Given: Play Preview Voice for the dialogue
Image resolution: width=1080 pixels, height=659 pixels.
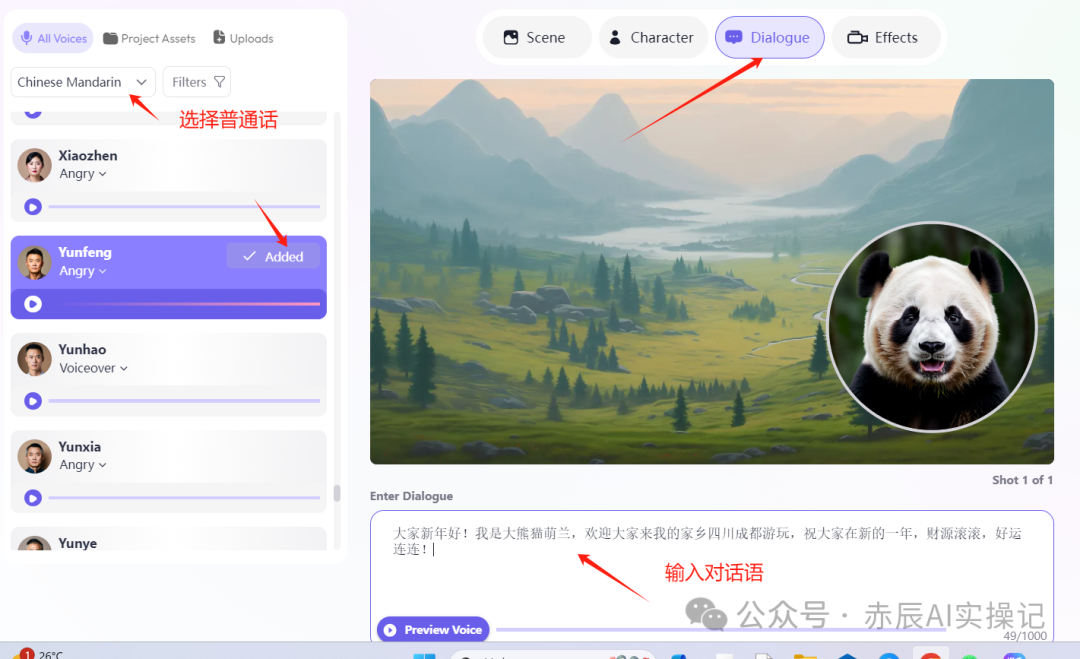Looking at the screenshot, I should tap(433, 629).
